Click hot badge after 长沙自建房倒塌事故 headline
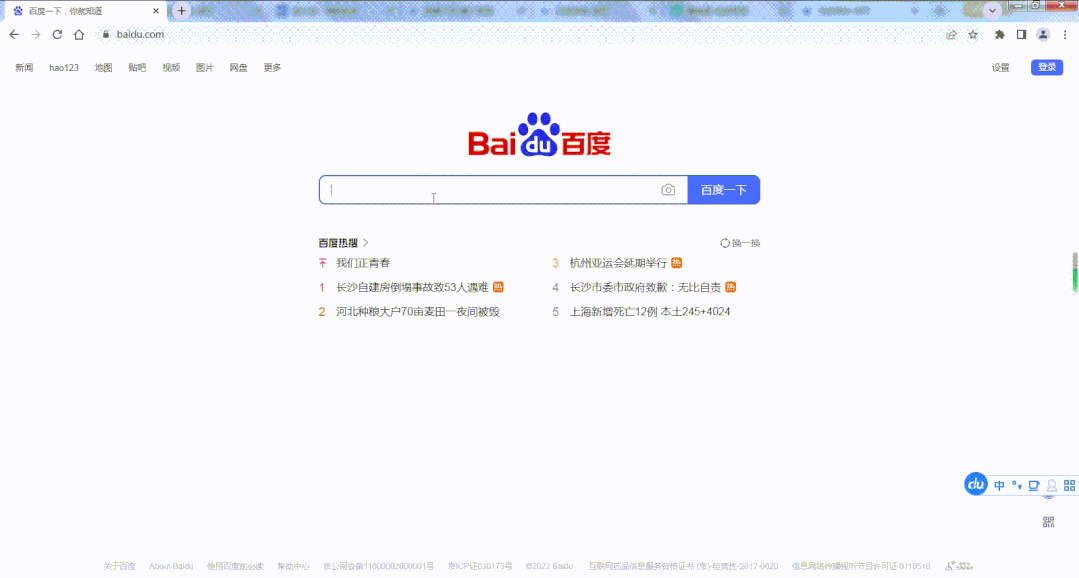The height and width of the screenshot is (578, 1079). pyautogui.click(x=498, y=287)
